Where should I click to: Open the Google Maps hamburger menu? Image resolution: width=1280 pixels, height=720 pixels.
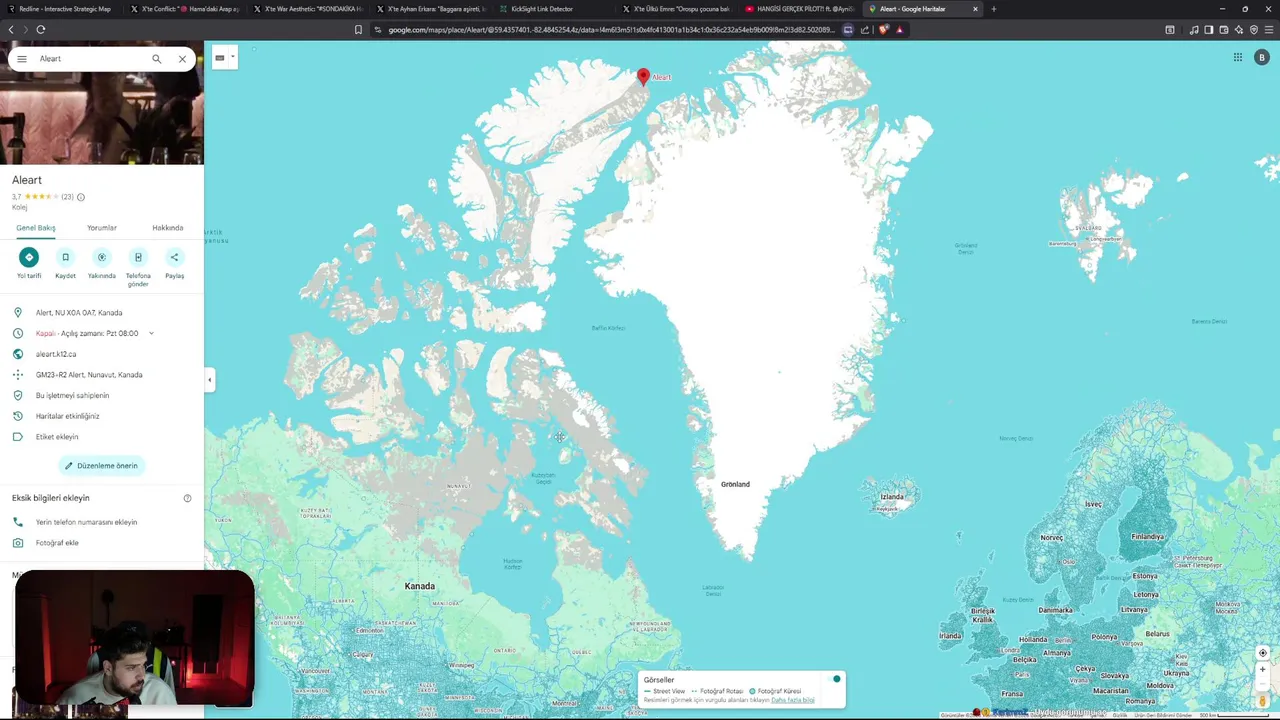pos(22,59)
